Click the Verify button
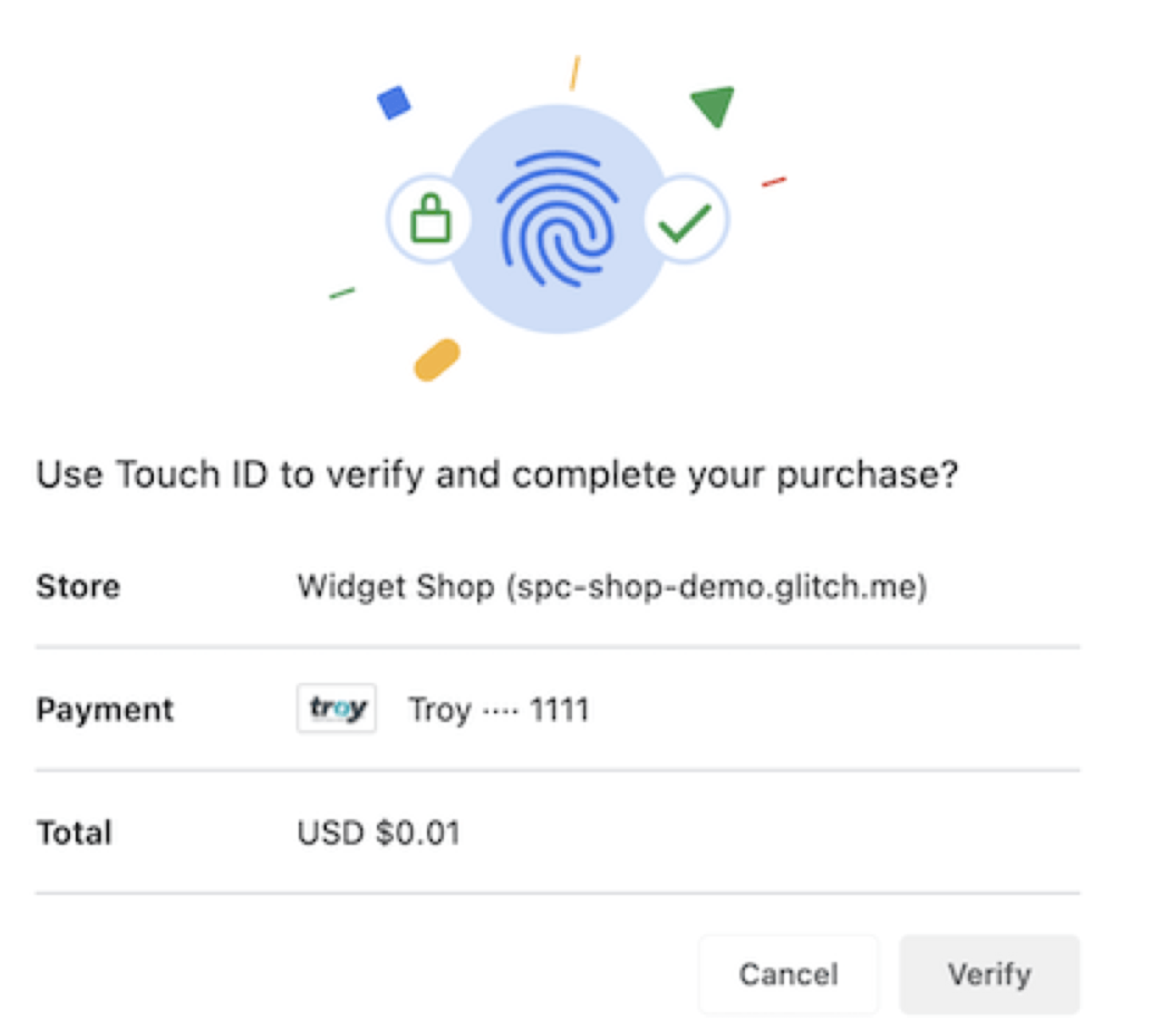The width and height of the screenshot is (1149, 1036). (989, 974)
